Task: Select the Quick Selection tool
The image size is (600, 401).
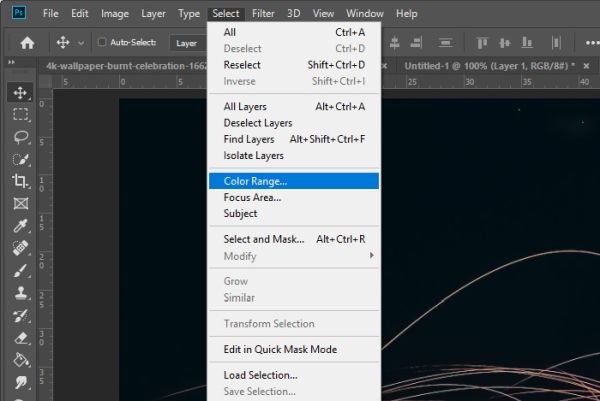Action: click(x=21, y=159)
